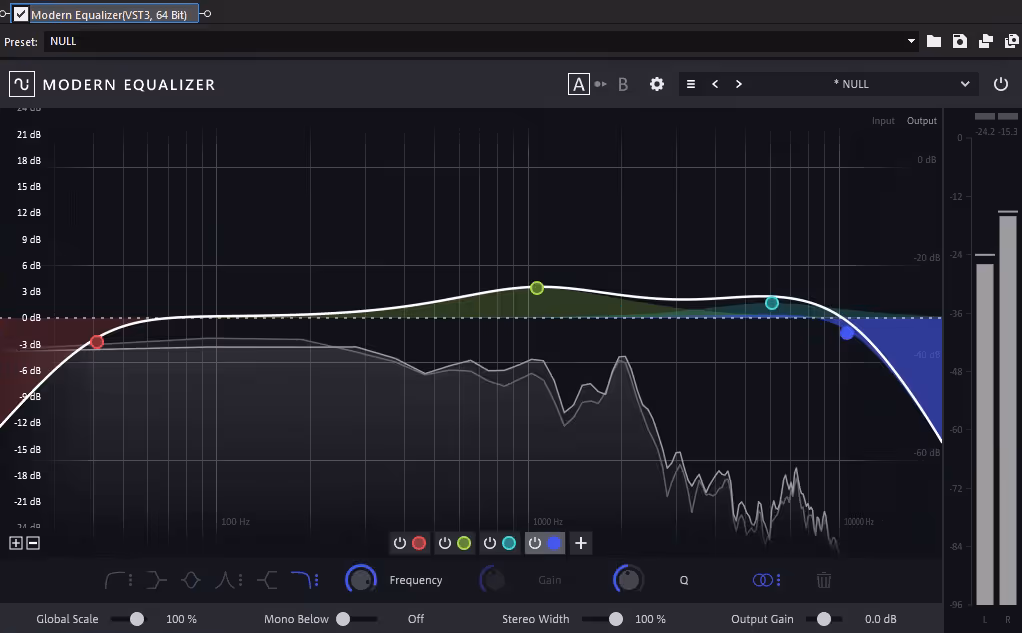
Task: Bypass the blue band with its power toggle
Action: 535,543
